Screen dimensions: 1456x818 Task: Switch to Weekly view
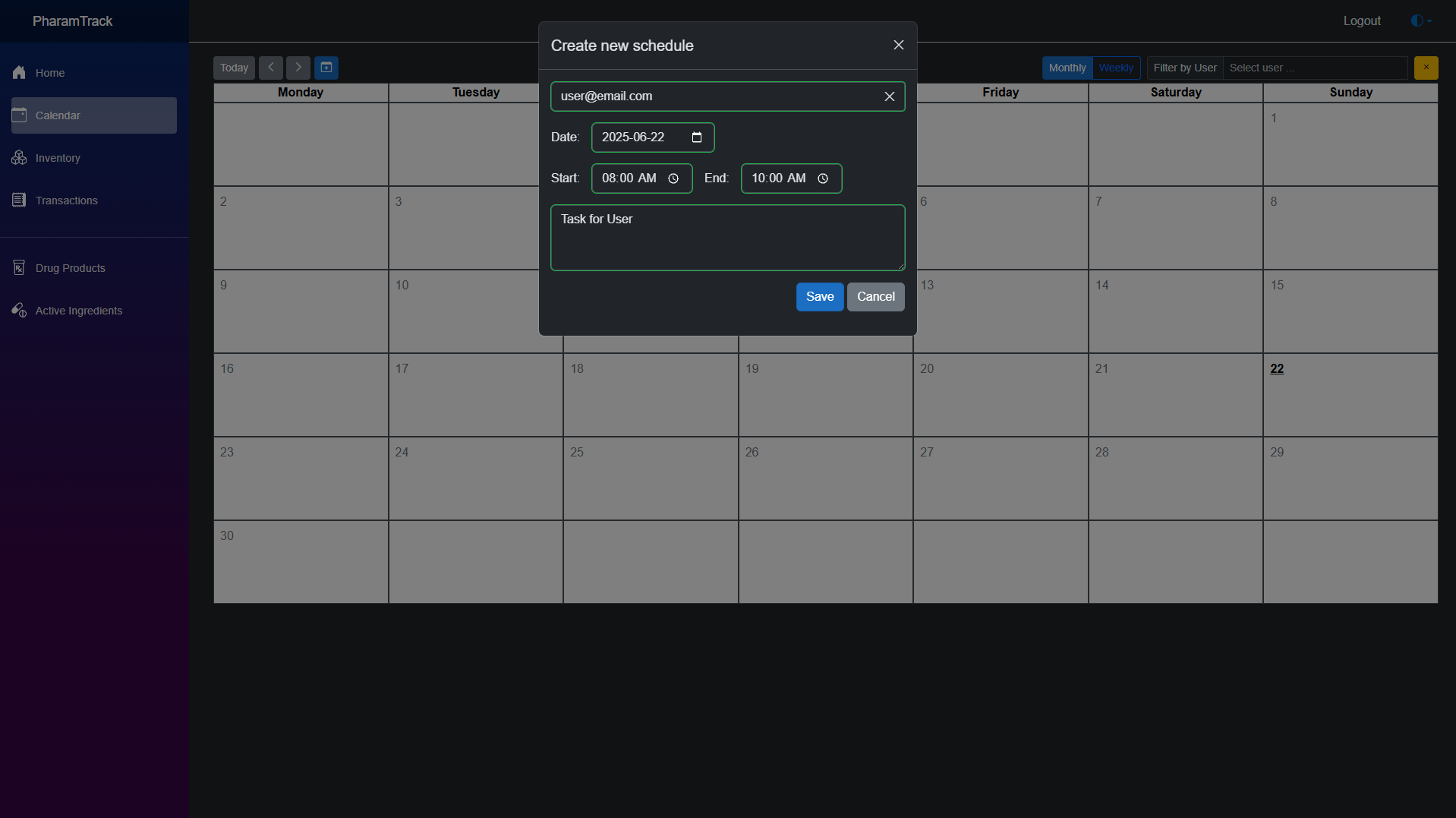point(1115,68)
